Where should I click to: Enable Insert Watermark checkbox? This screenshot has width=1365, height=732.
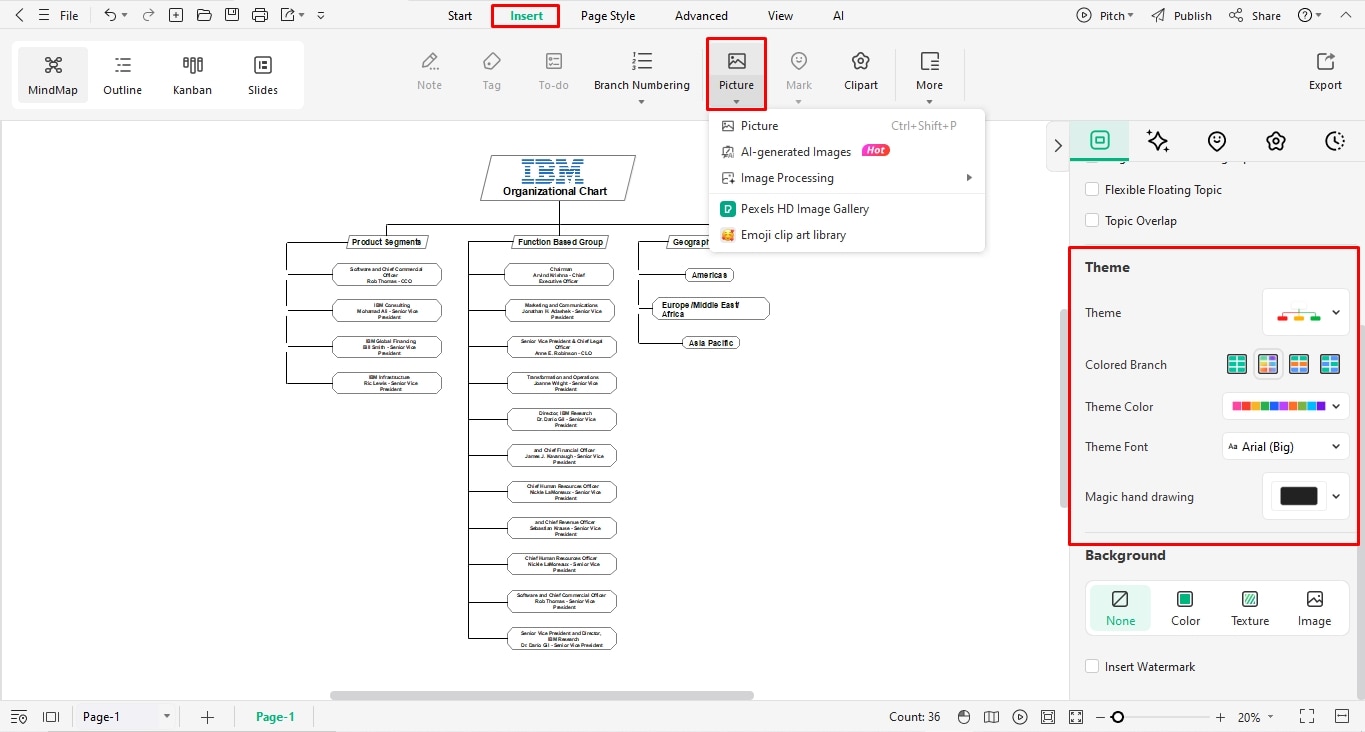click(1092, 667)
